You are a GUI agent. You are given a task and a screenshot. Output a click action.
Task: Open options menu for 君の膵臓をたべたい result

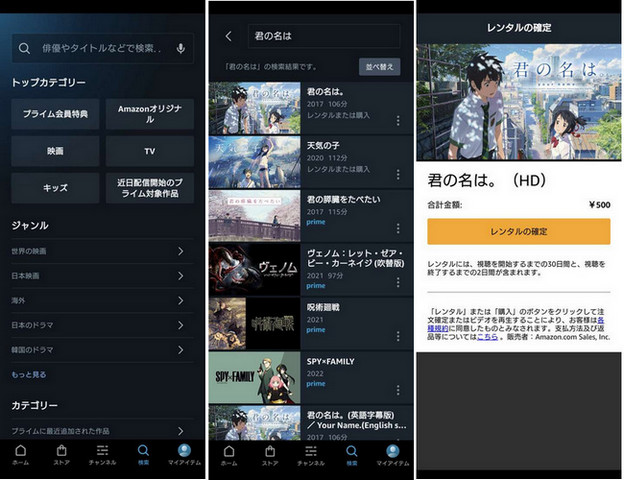[398, 228]
